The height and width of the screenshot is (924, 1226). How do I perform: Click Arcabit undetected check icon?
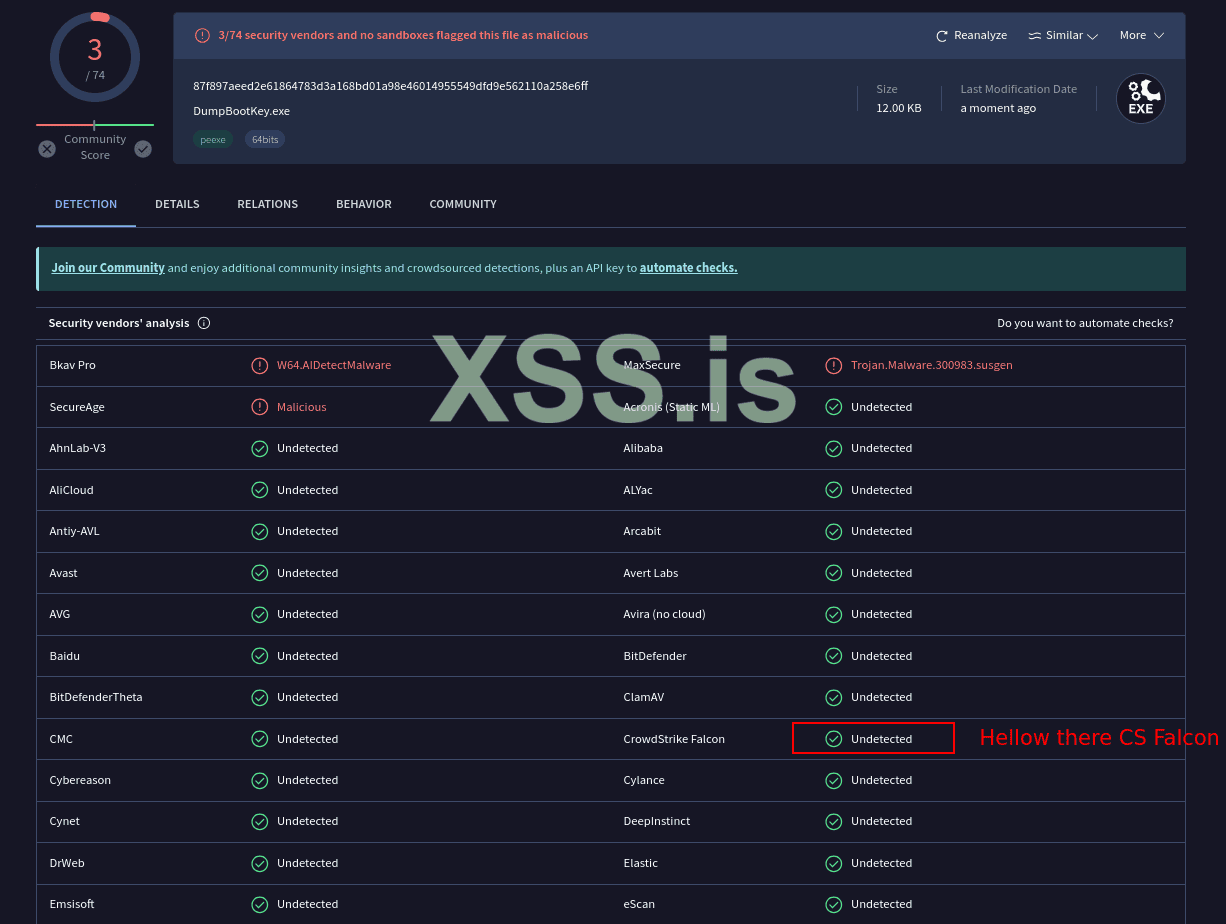[834, 531]
